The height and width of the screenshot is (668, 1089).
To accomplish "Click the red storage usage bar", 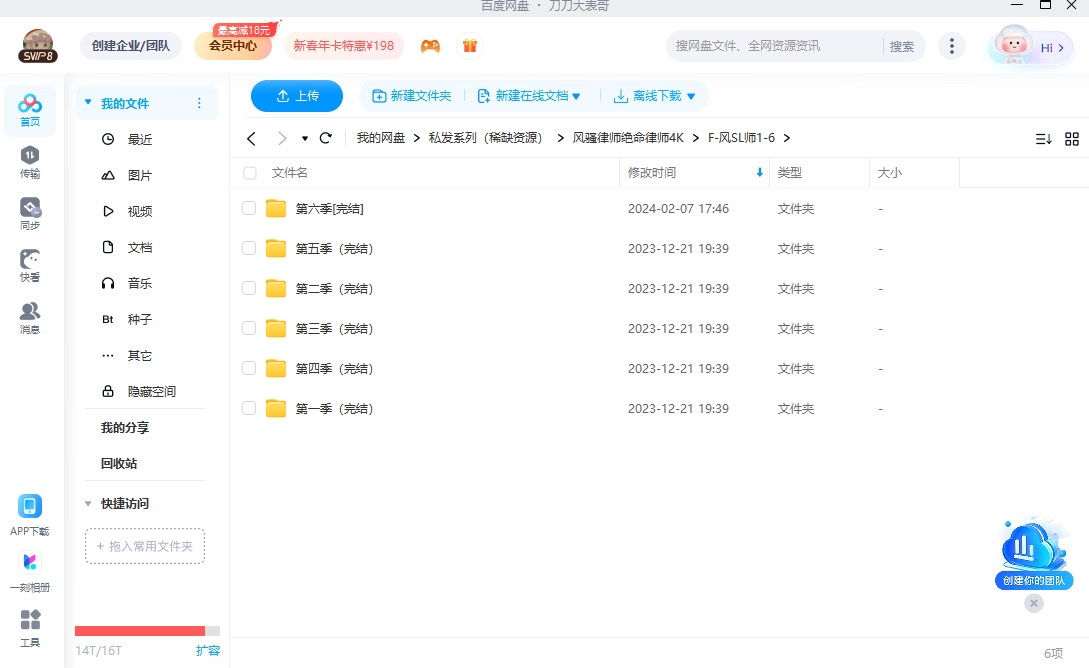I will pyautogui.click(x=140, y=631).
